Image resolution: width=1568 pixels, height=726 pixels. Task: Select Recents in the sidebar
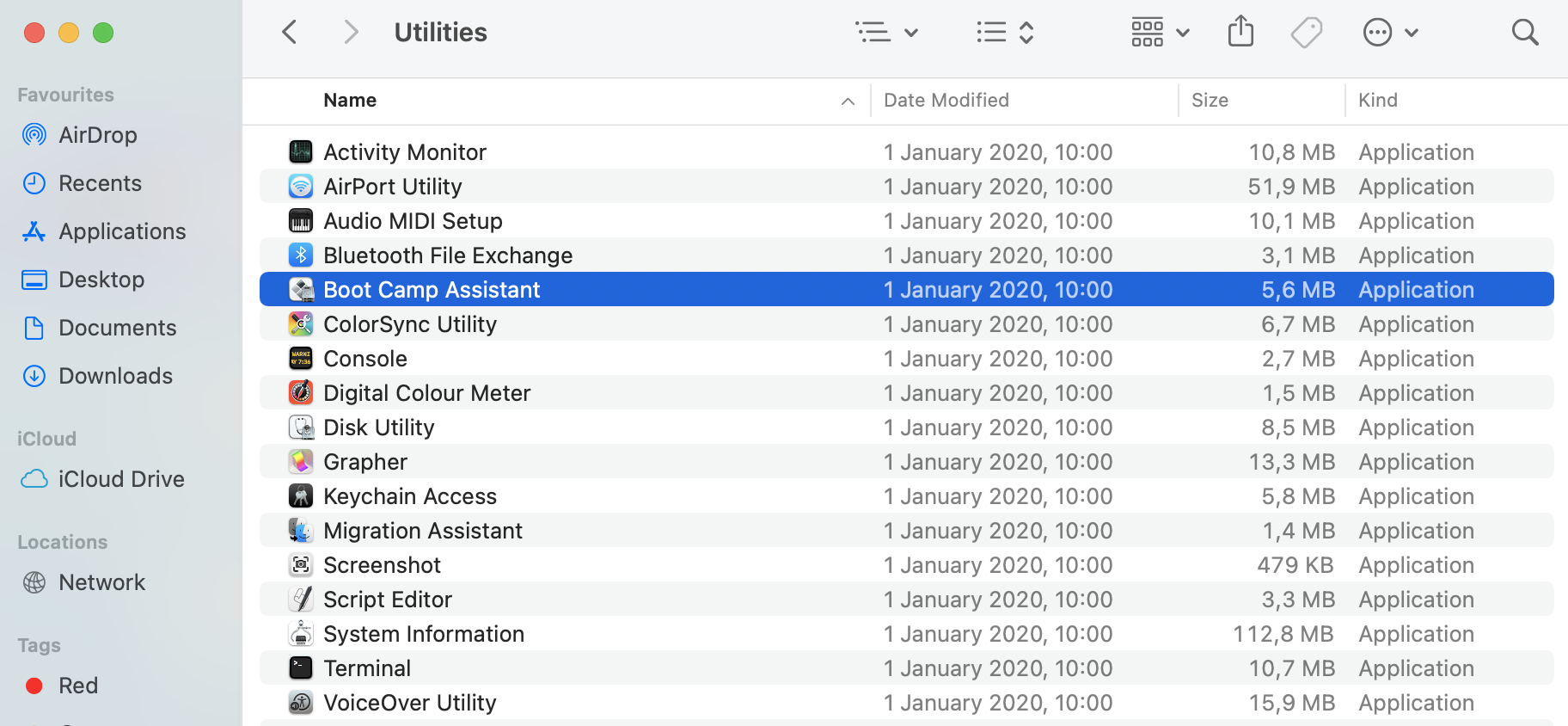click(x=100, y=183)
